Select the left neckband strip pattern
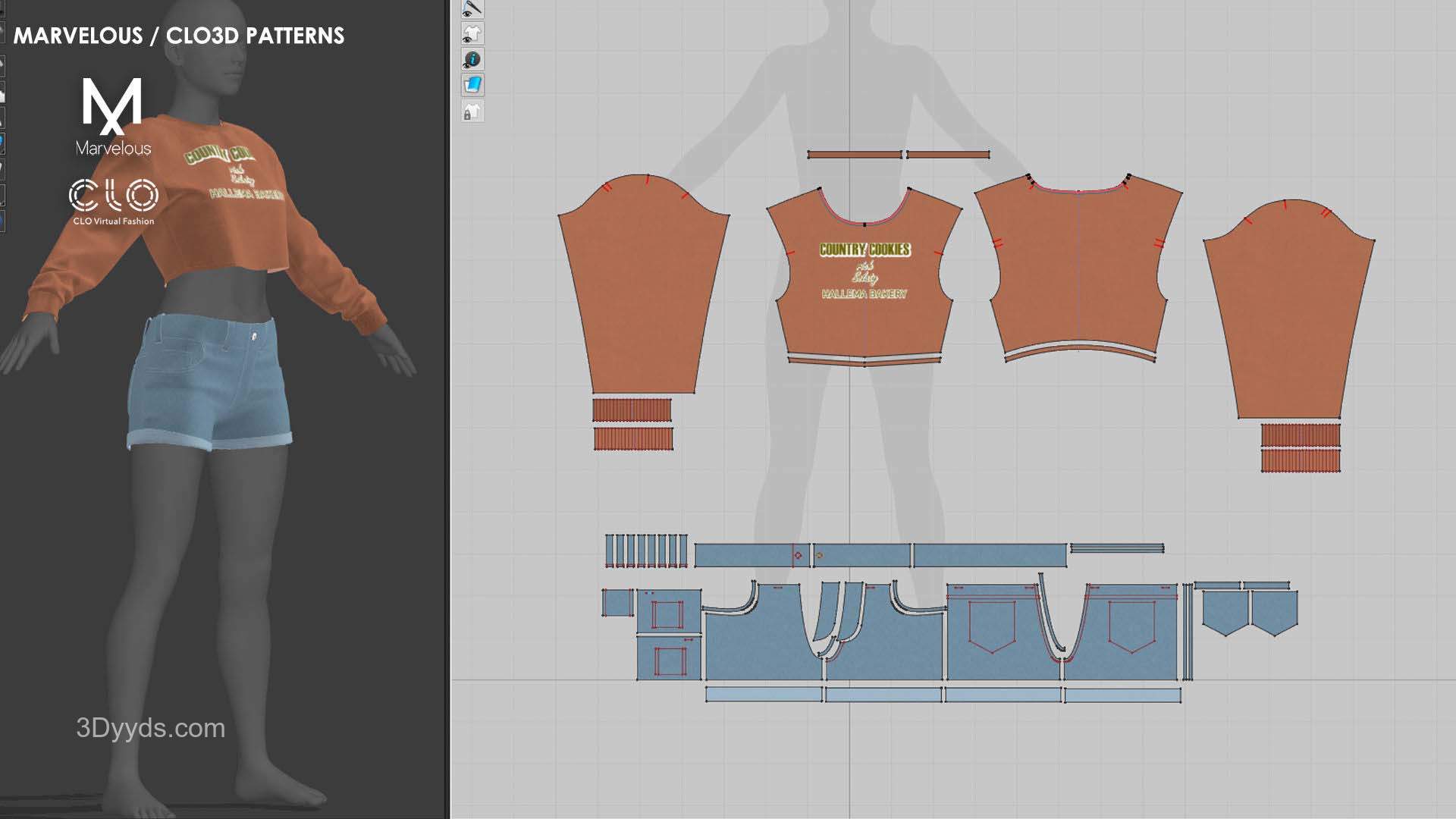The width and height of the screenshot is (1456, 819). tap(854, 155)
